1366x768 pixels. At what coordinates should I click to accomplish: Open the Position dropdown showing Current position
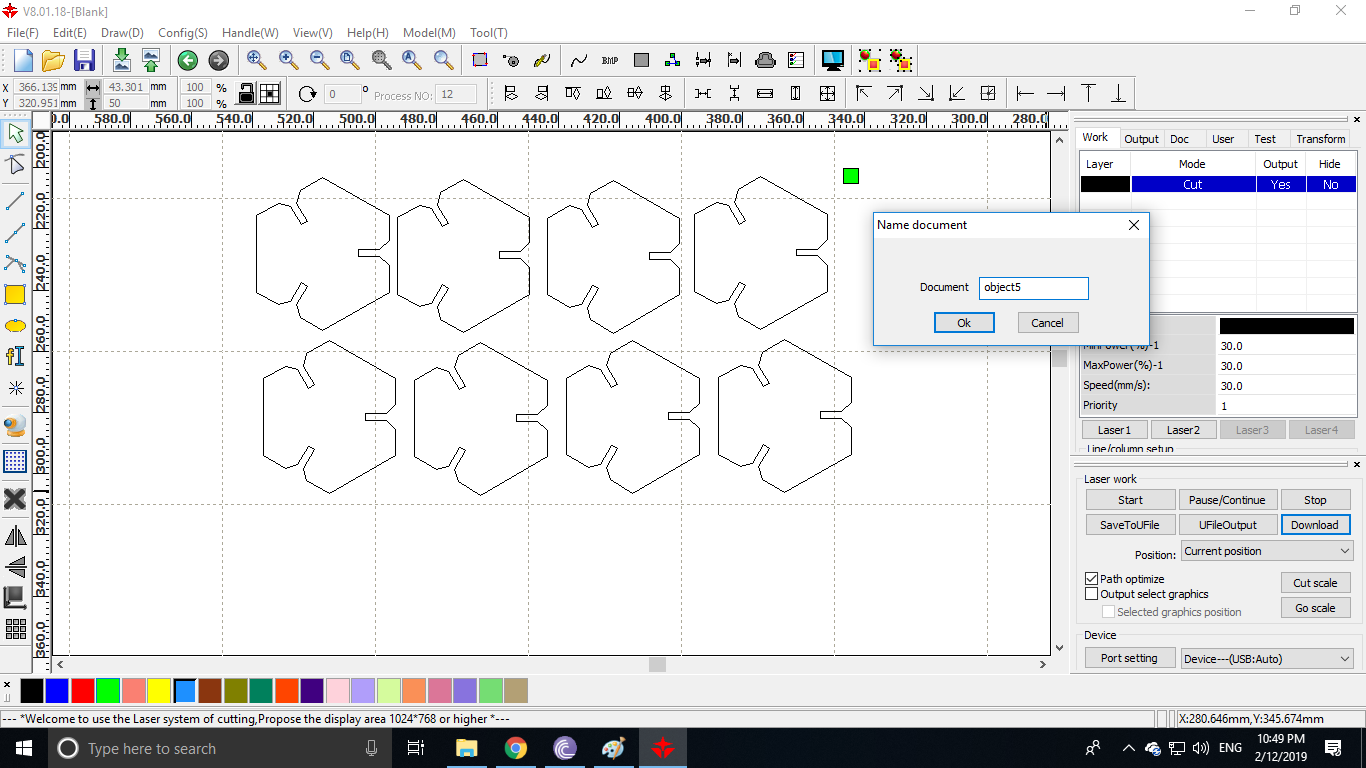[1266, 551]
